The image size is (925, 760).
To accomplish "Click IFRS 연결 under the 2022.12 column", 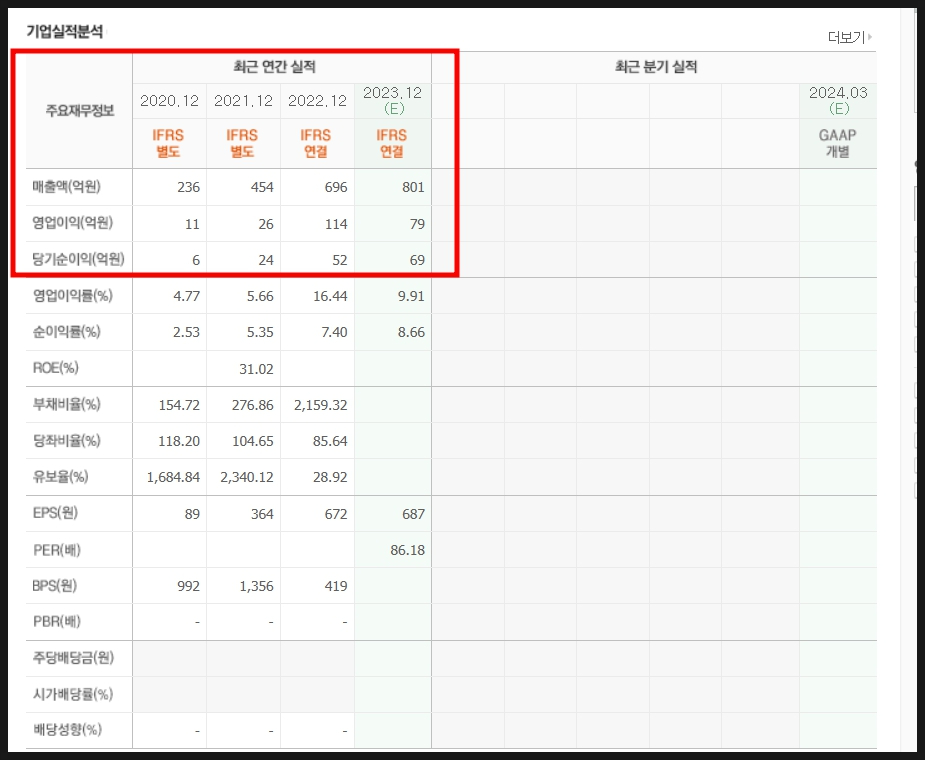I will (x=316, y=143).
